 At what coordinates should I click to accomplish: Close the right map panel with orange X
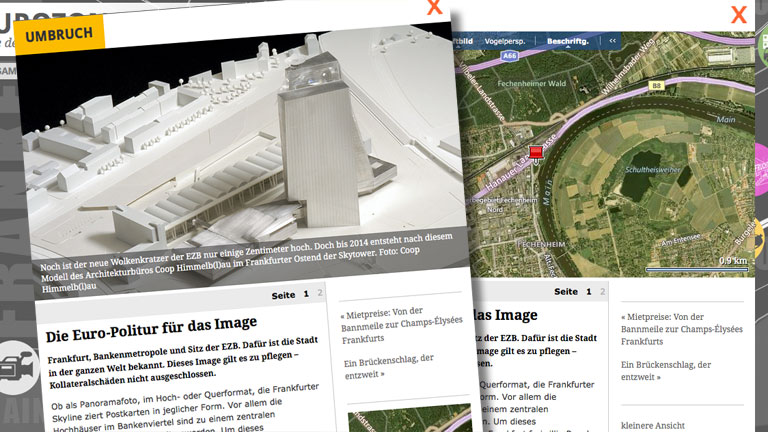point(739,15)
